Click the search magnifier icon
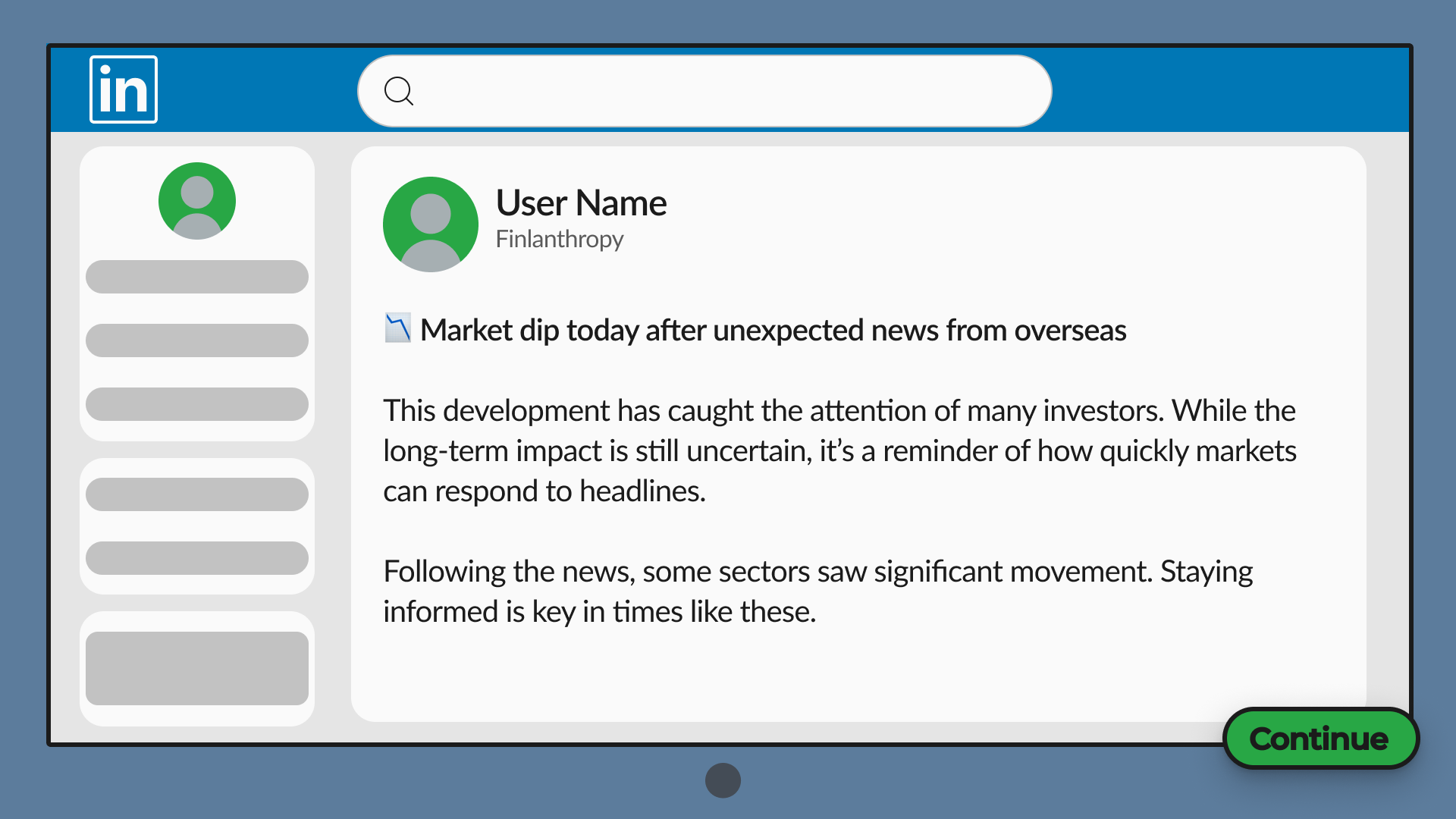Viewport: 1456px width, 819px height. [x=398, y=91]
